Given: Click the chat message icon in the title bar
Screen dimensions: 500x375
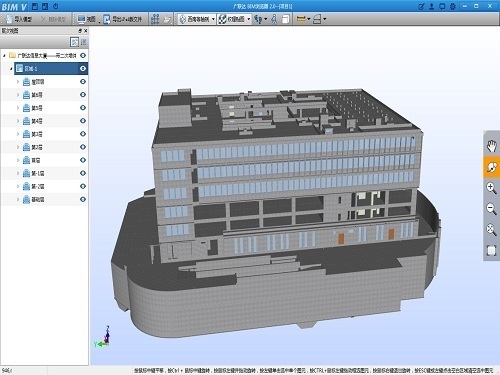Looking at the screenshot, I should pos(442,6).
